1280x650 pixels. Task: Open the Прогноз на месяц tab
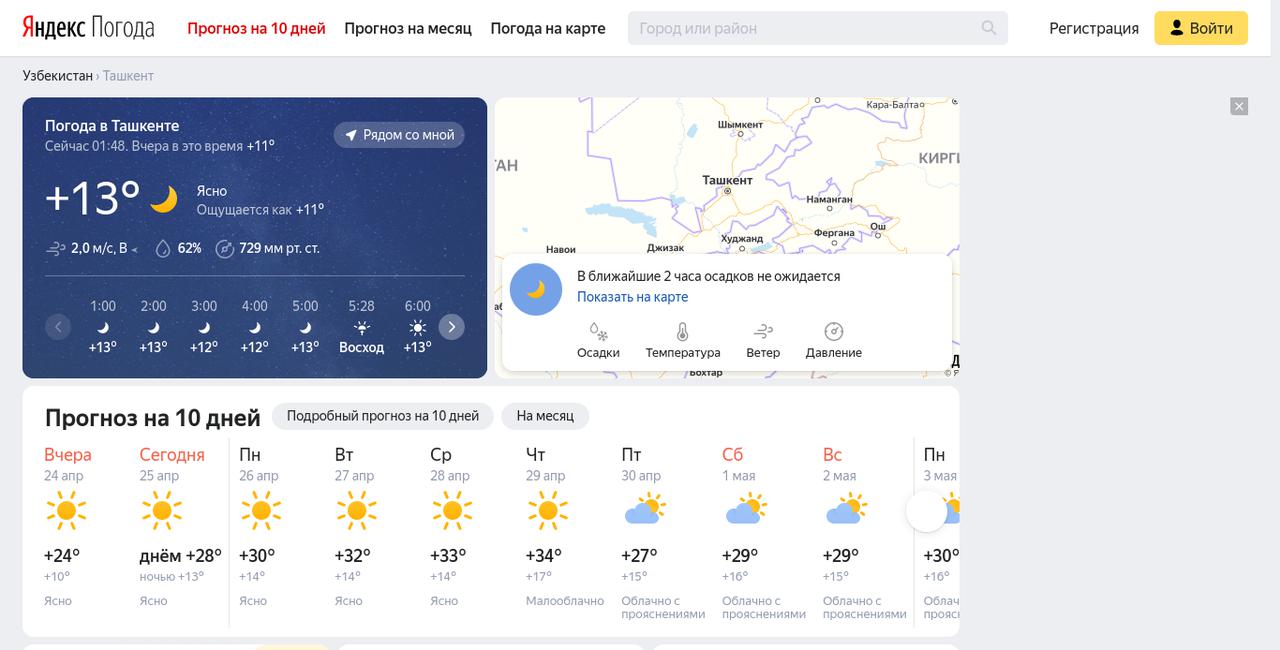tap(408, 28)
